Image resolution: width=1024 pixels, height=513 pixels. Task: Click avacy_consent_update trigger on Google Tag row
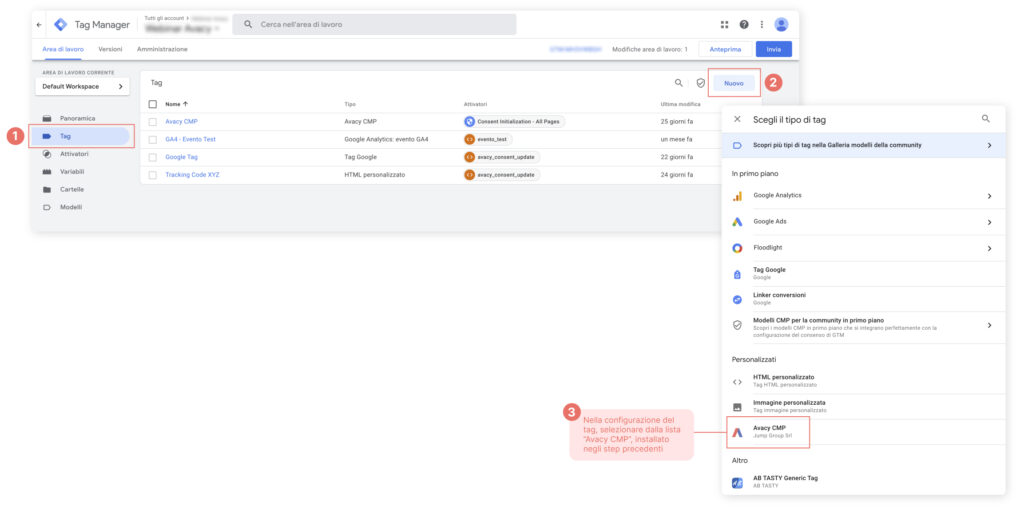point(502,157)
